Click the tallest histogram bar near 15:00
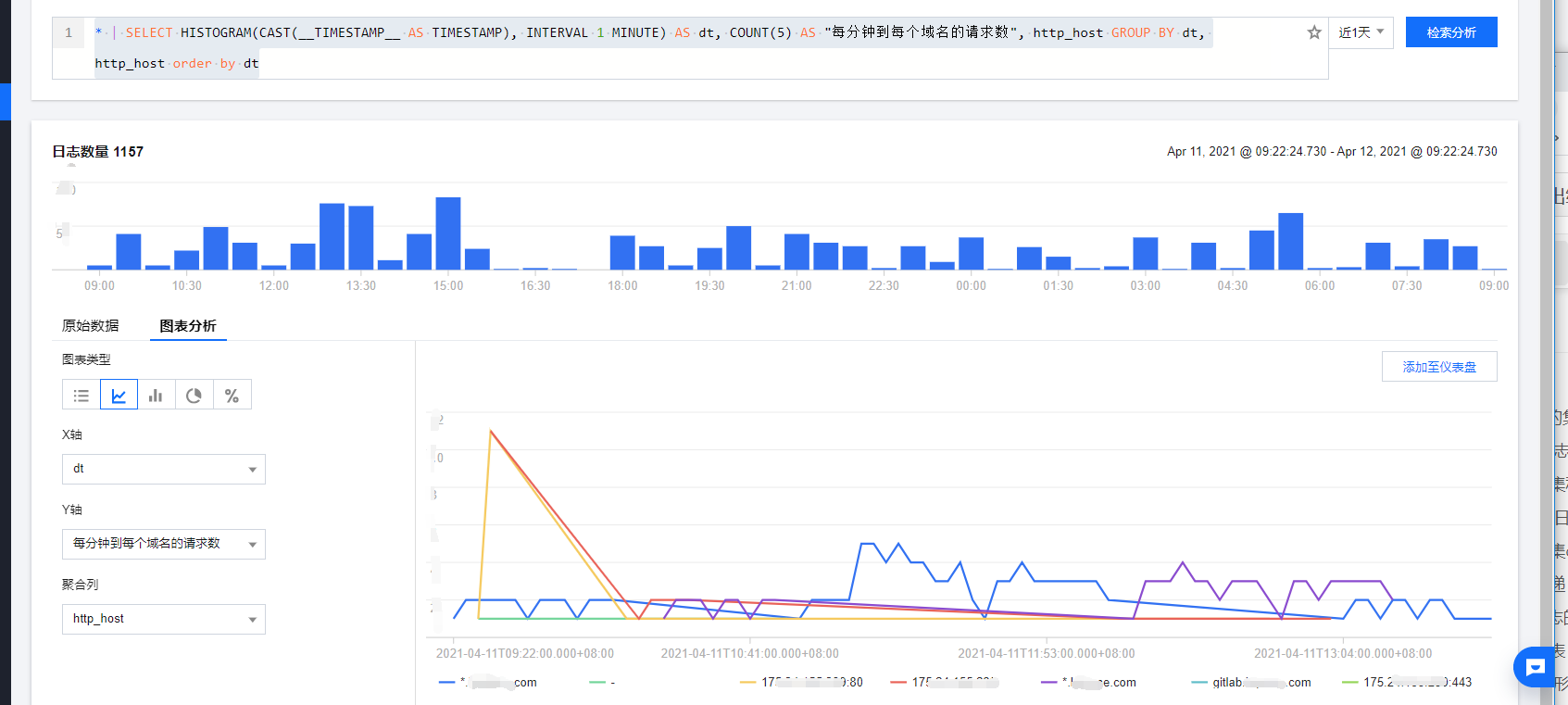The width and height of the screenshot is (1568, 705). [x=448, y=233]
